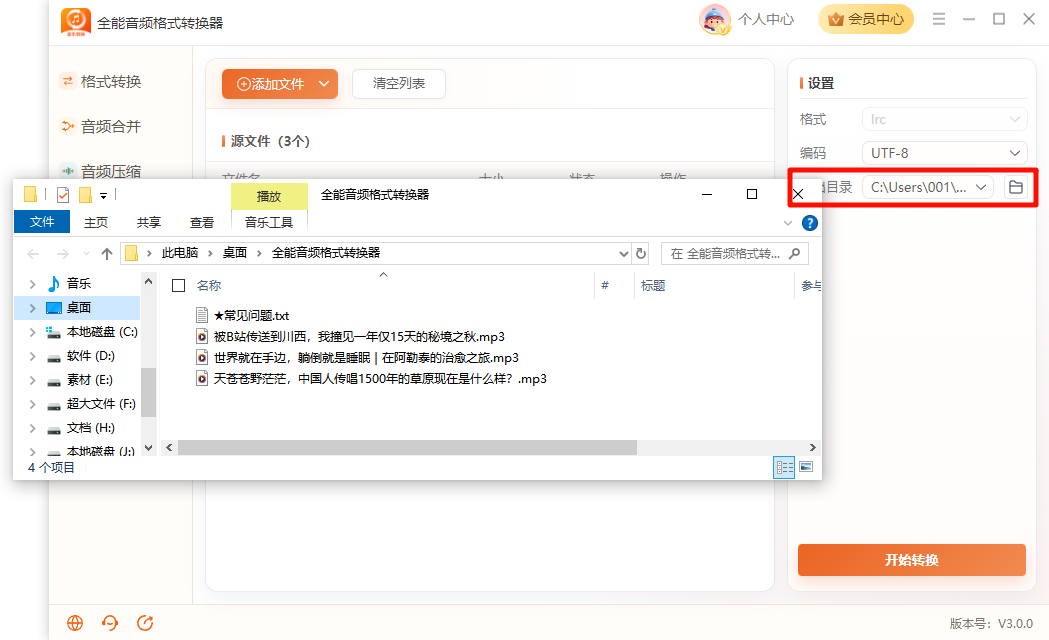Expand the output directory path dropdown
The width and height of the screenshot is (1049, 640).
pos(981,187)
